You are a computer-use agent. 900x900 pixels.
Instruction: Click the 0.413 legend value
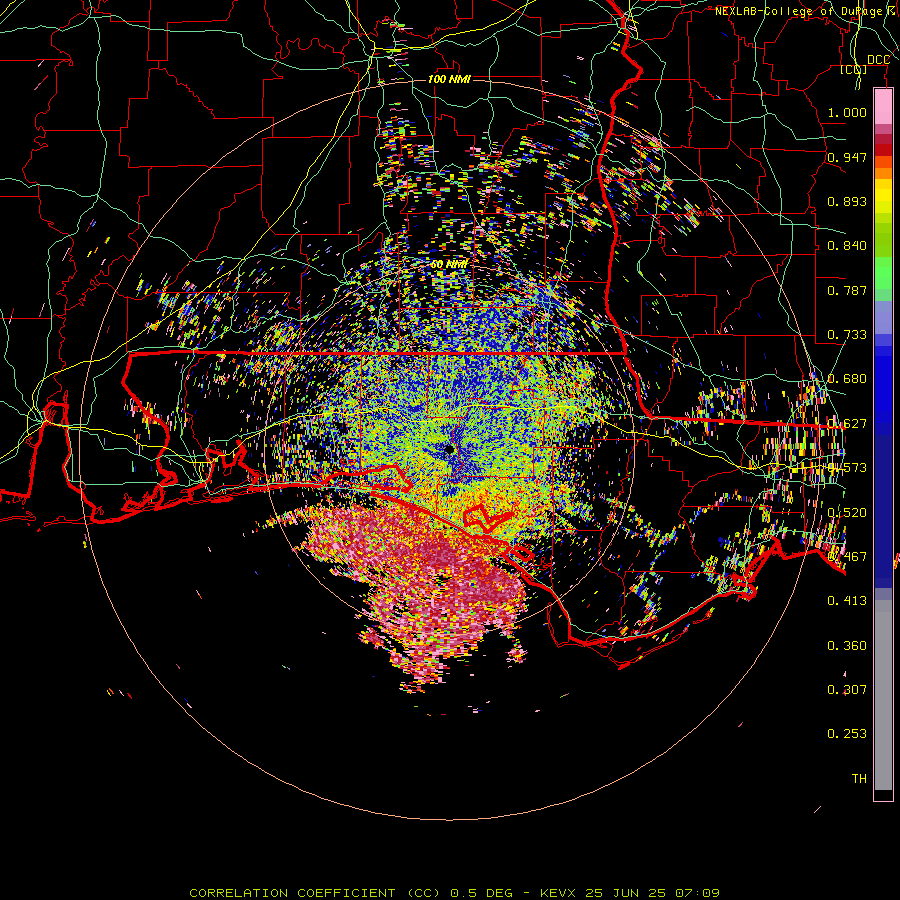coord(847,600)
